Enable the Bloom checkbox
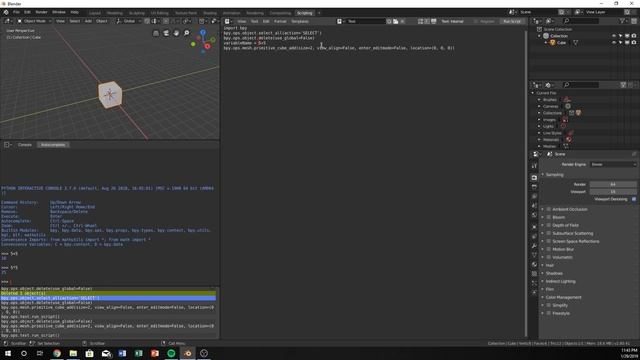The image size is (640, 360). tap(549, 217)
